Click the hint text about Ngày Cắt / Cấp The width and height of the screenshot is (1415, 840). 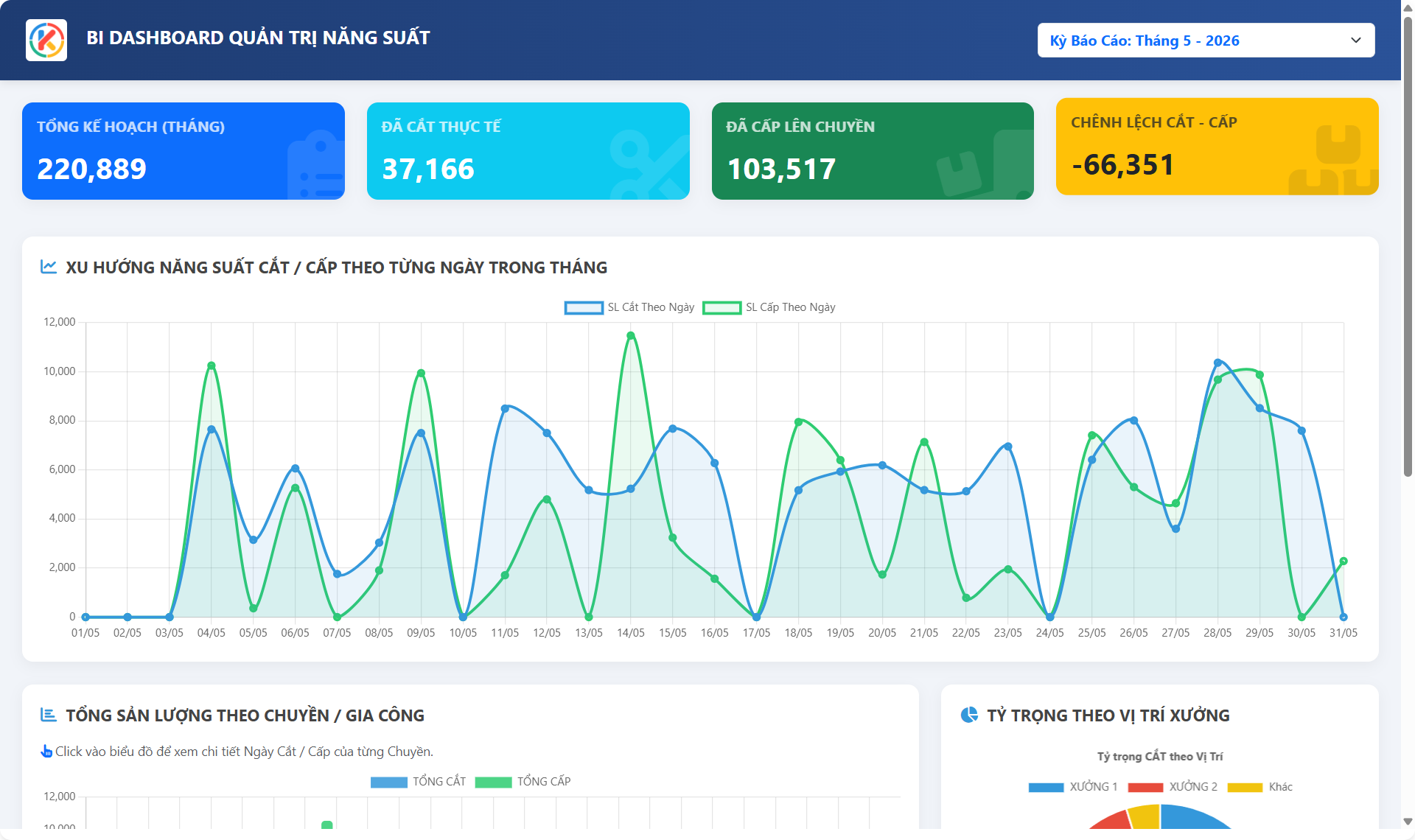point(244,752)
